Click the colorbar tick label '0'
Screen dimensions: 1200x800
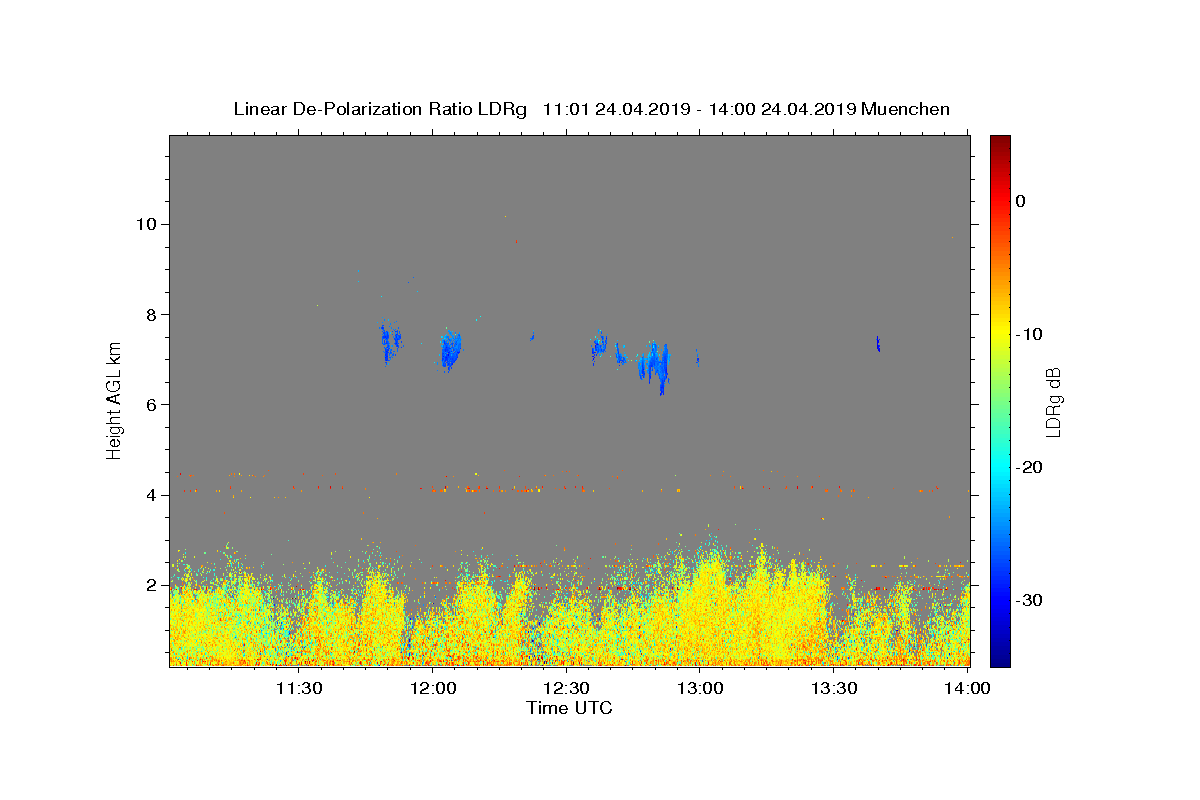pos(1021,201)
